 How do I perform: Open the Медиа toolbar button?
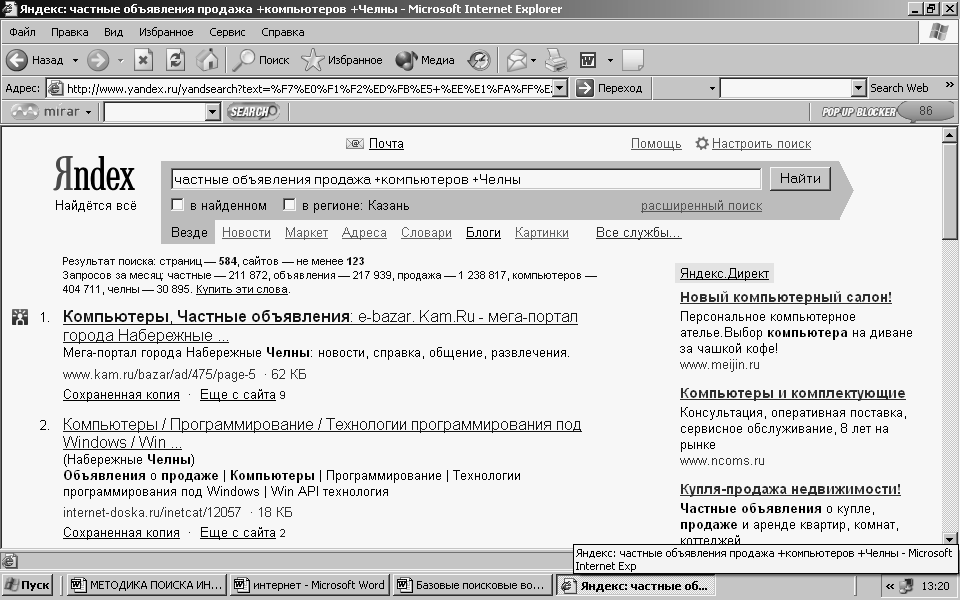pyautogui.click(x=425, y=60)
